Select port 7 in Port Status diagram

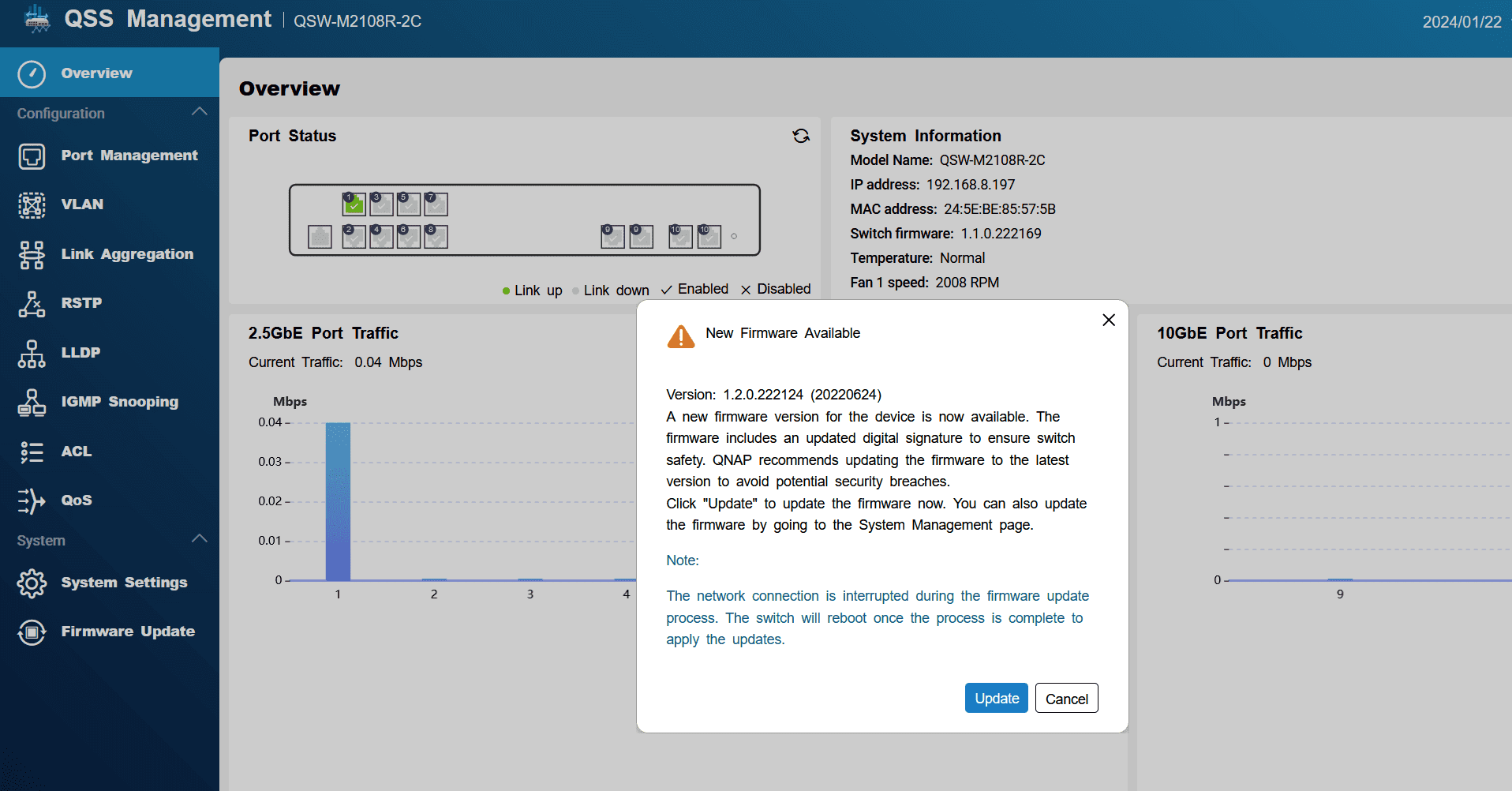click(x=436, y=204)
